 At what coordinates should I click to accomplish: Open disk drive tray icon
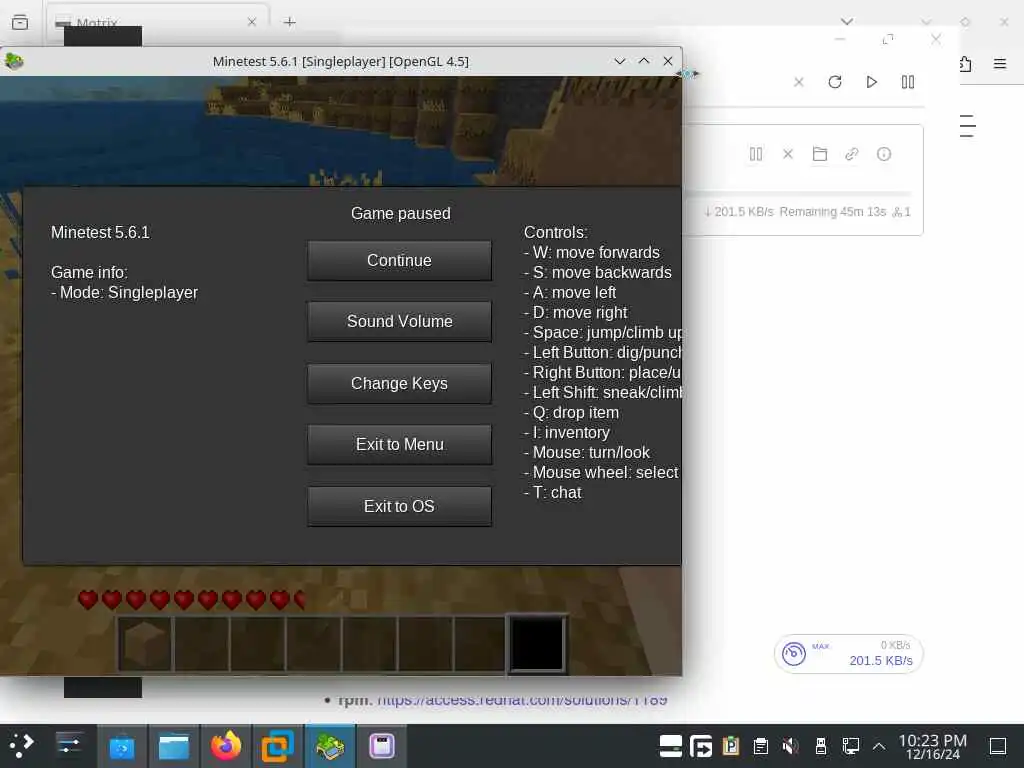pos(671,746)
